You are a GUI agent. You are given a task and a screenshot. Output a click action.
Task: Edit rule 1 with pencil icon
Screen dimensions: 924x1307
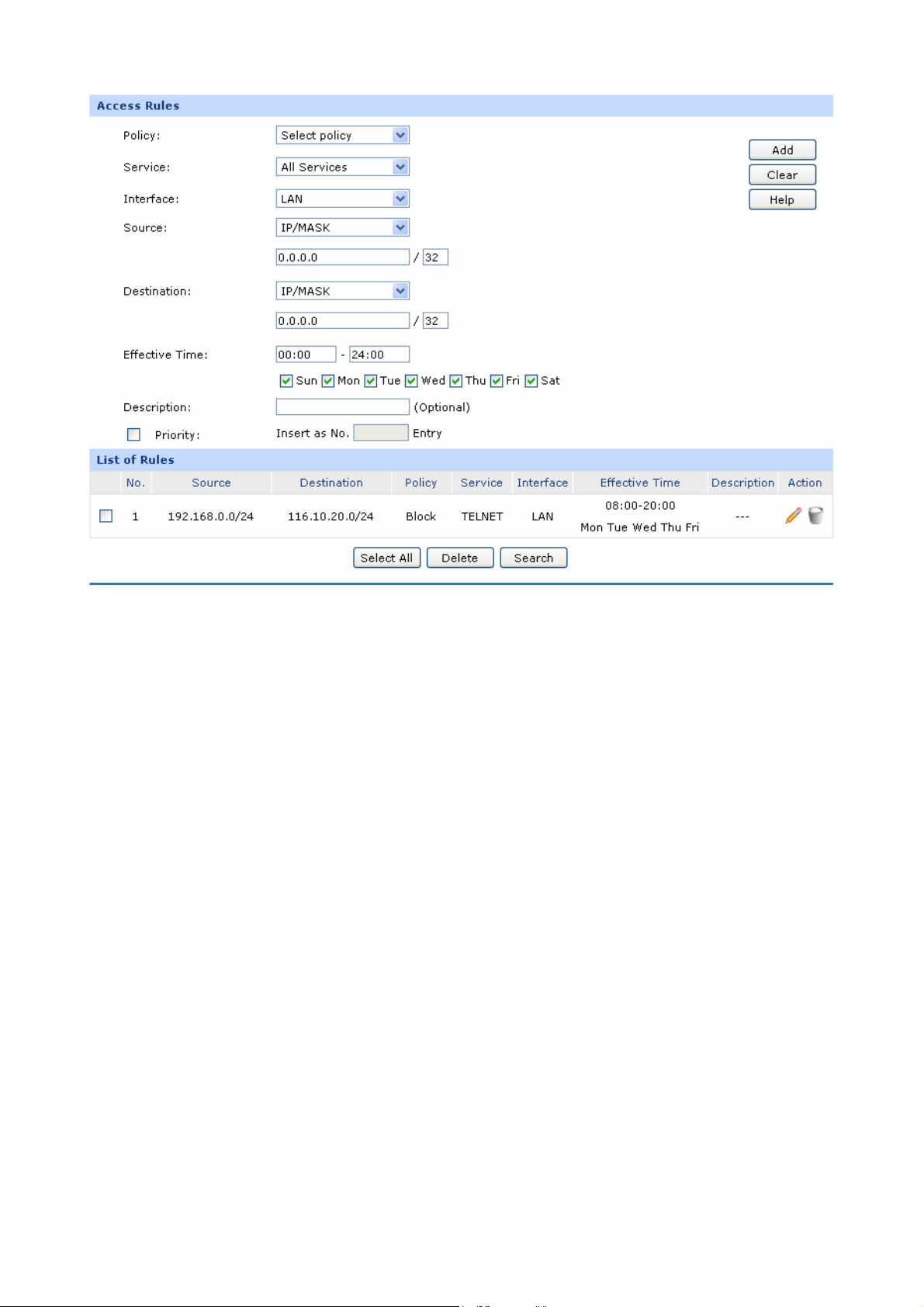(793, 516)
